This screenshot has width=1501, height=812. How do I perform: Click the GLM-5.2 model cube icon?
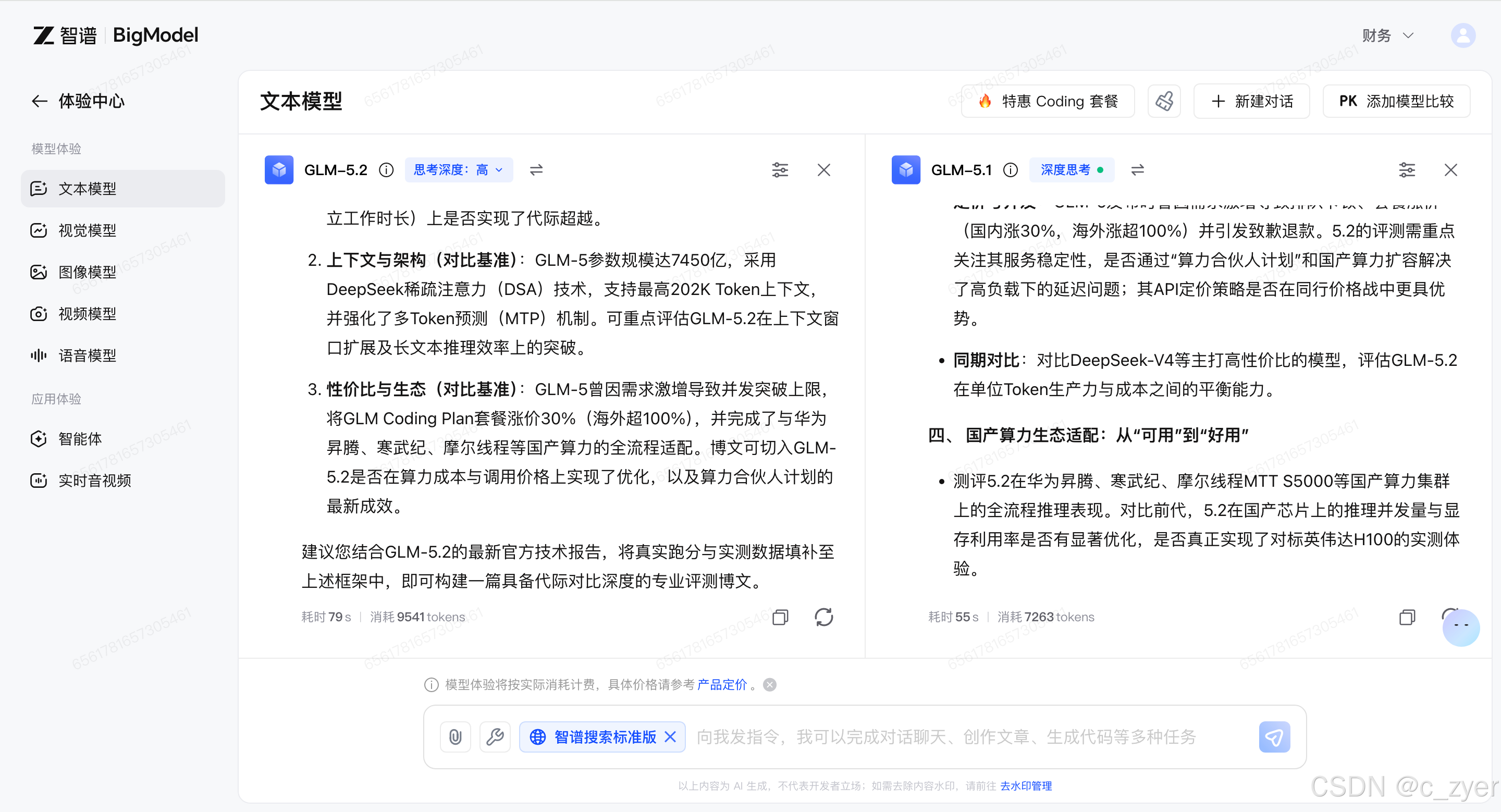coord(279,169)
